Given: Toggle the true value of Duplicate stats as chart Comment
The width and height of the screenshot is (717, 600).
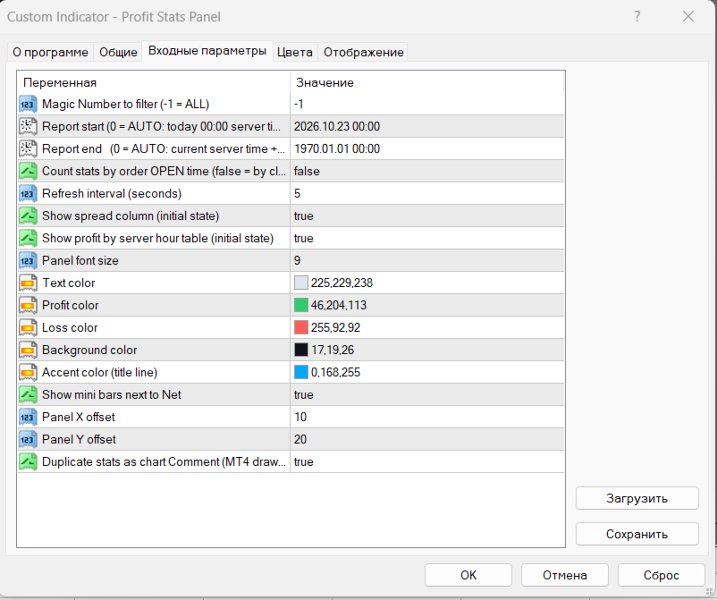Looking at the screenshot, I should (304, 462).
